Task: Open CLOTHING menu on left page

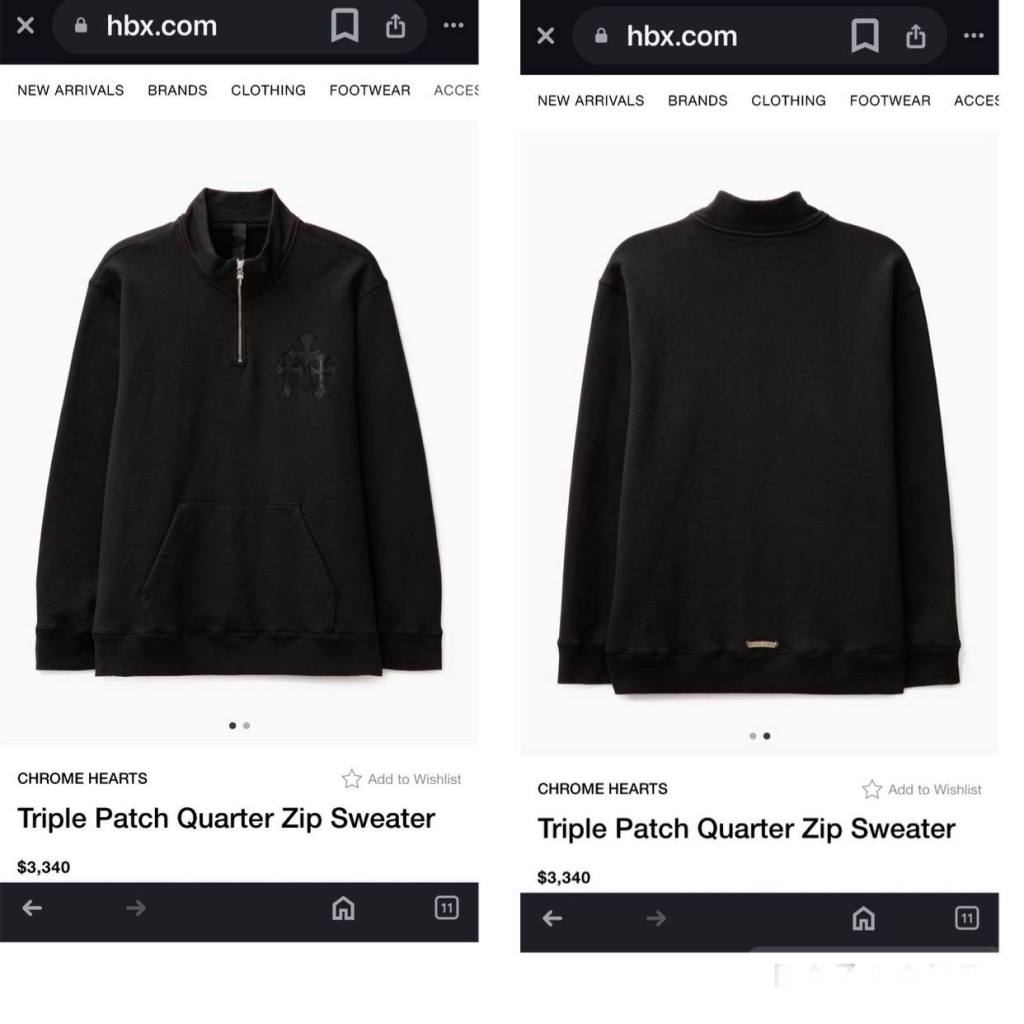Action: [268, 90]
